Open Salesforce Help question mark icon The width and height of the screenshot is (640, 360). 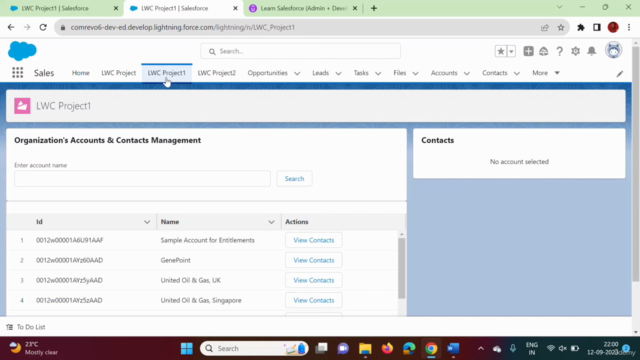click(x=560, y=51)
